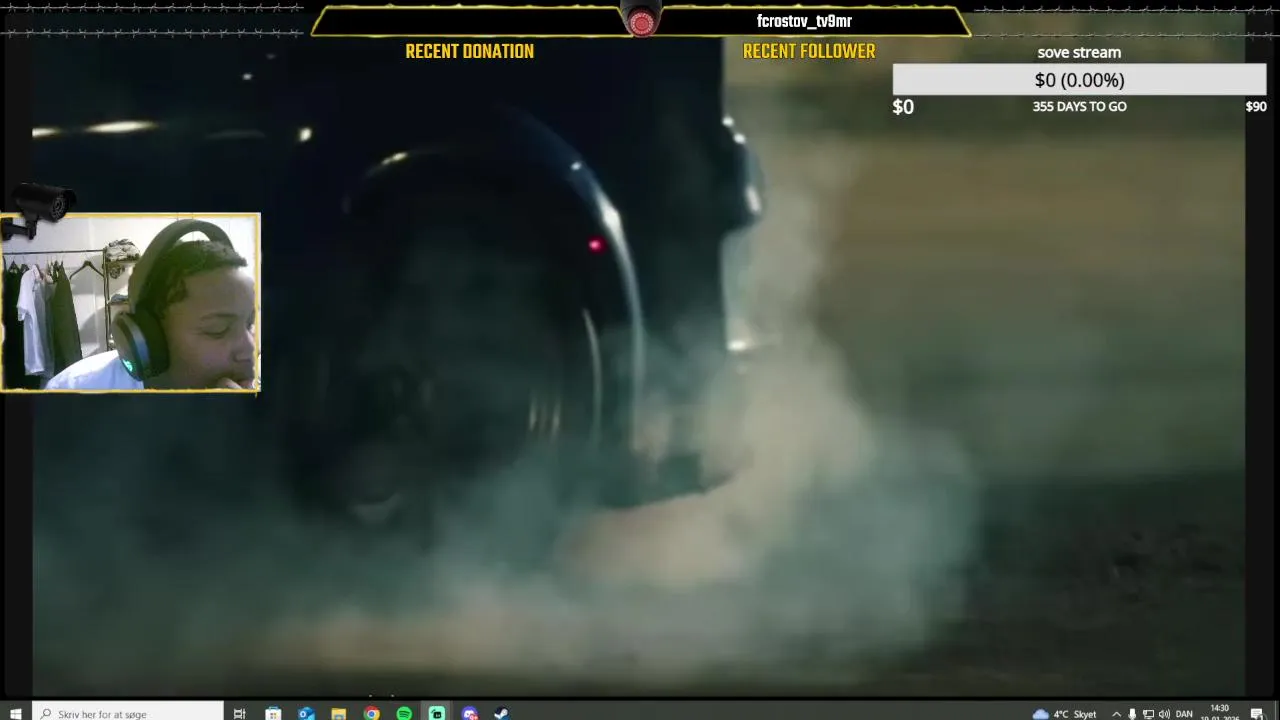Expand the hidden system tray icons

click(1116, 714)
